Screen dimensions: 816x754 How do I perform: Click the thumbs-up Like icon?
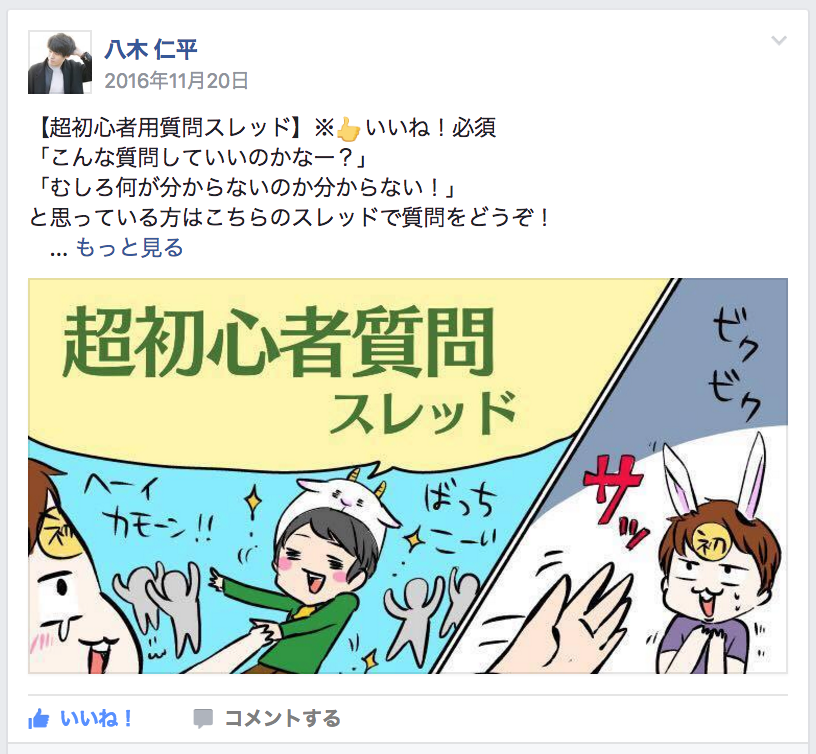click(39, 719)
